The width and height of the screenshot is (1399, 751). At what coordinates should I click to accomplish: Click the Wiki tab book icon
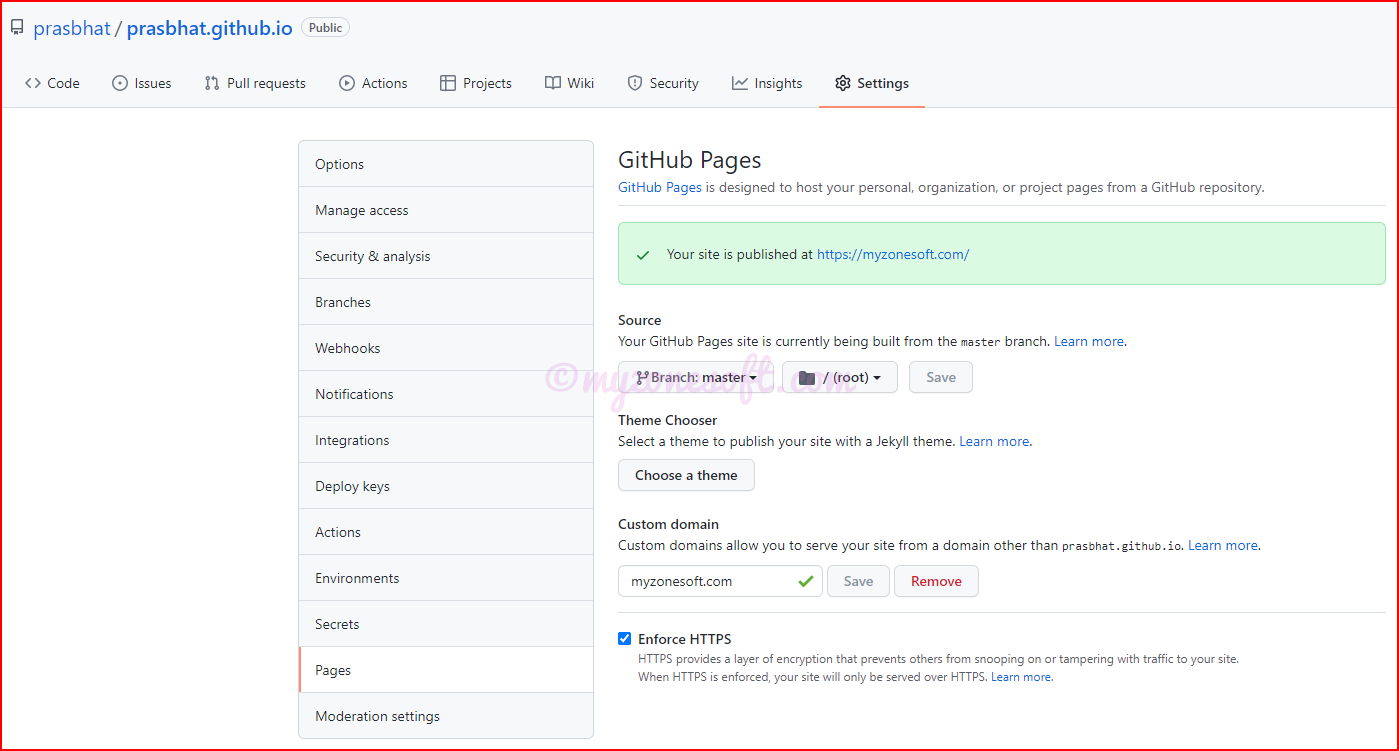pyautogui.click(x=553, y=83)
